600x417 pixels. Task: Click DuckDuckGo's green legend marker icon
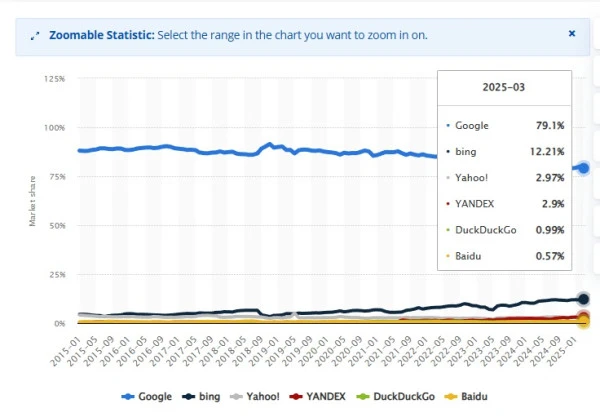pyautogui.click(x=363, y=397)
